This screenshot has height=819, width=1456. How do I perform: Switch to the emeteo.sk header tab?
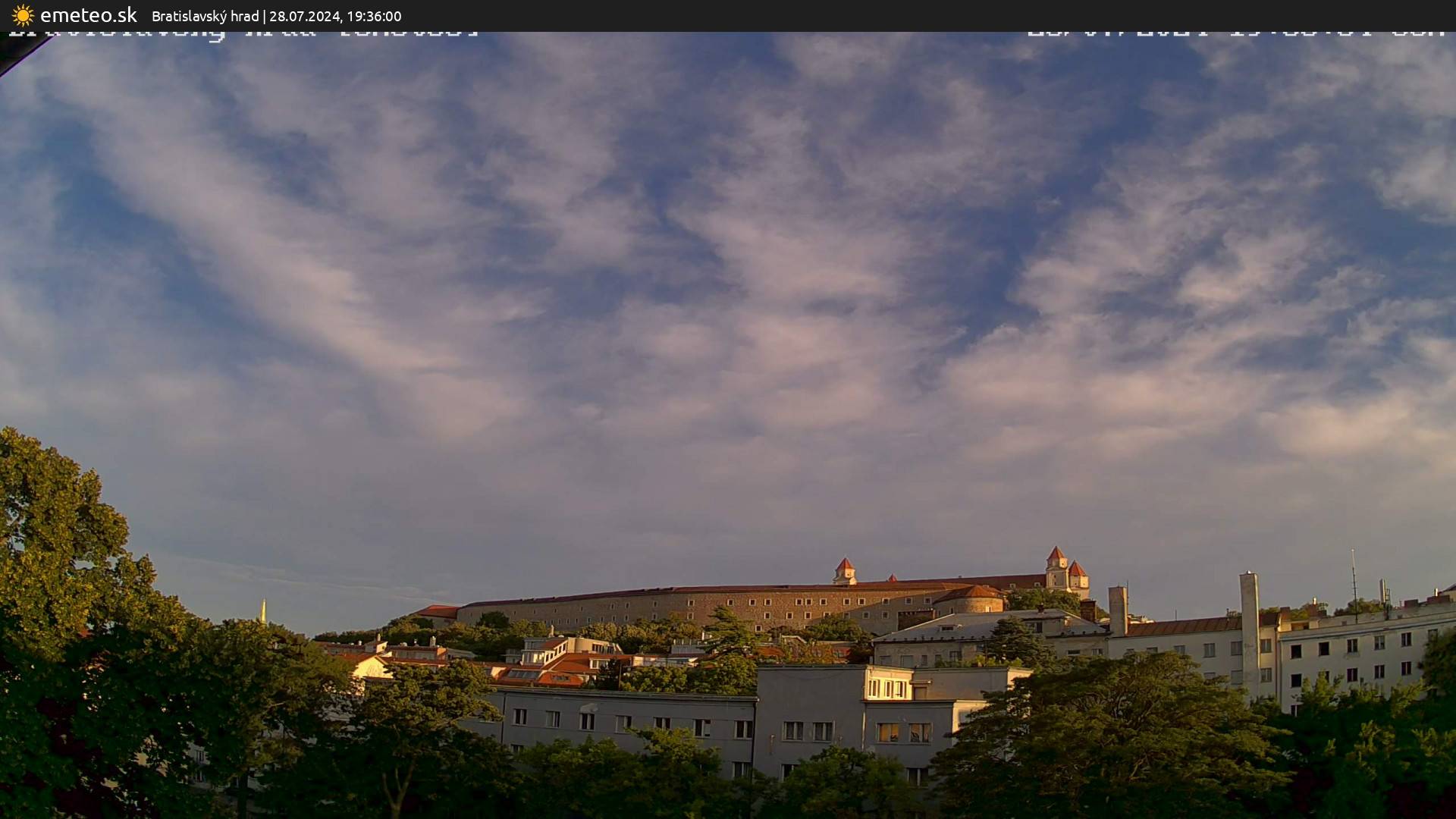[x=87, y=14]
